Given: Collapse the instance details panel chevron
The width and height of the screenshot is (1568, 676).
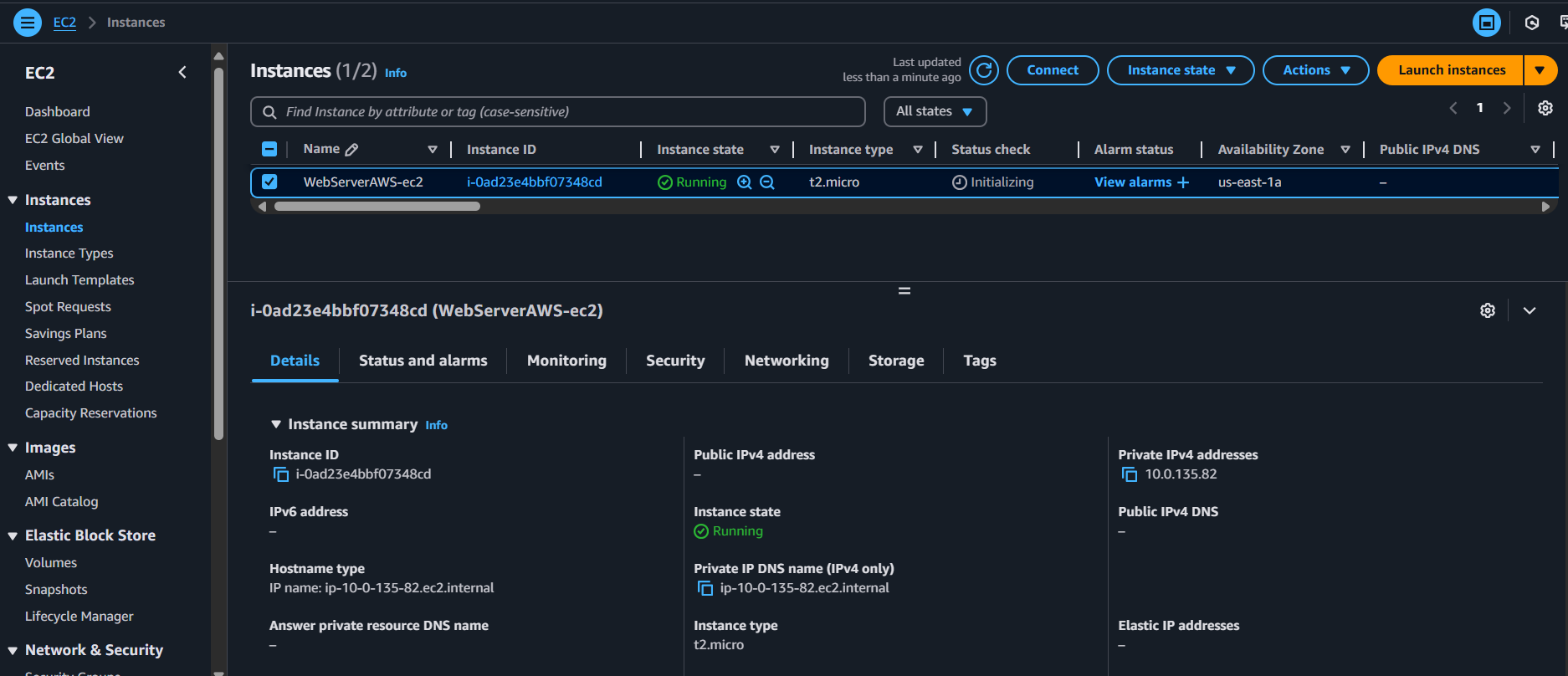Looking at the screenshot, I should (1530, 310).
